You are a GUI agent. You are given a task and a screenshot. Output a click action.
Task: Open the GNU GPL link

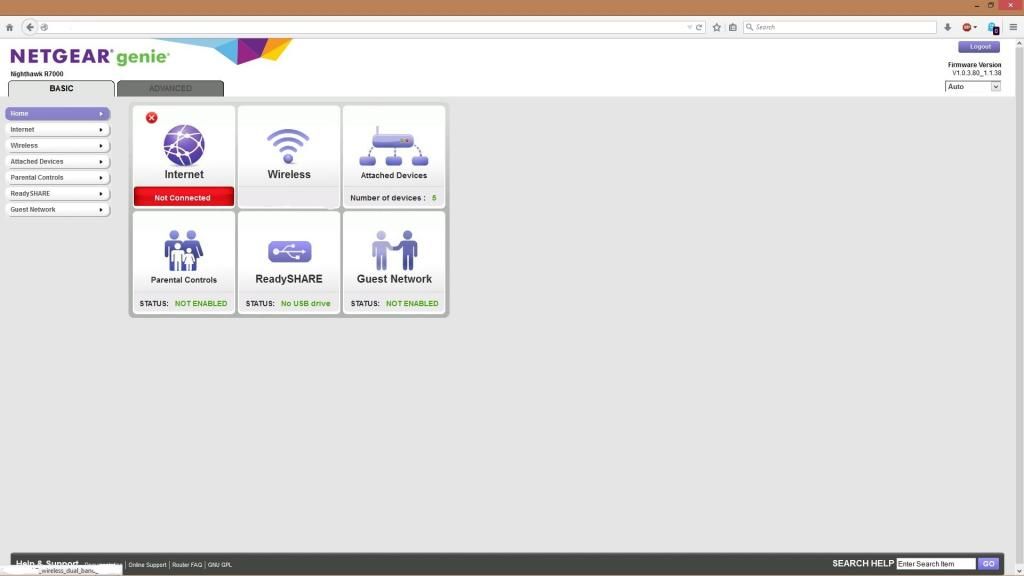tap(219, 565)
